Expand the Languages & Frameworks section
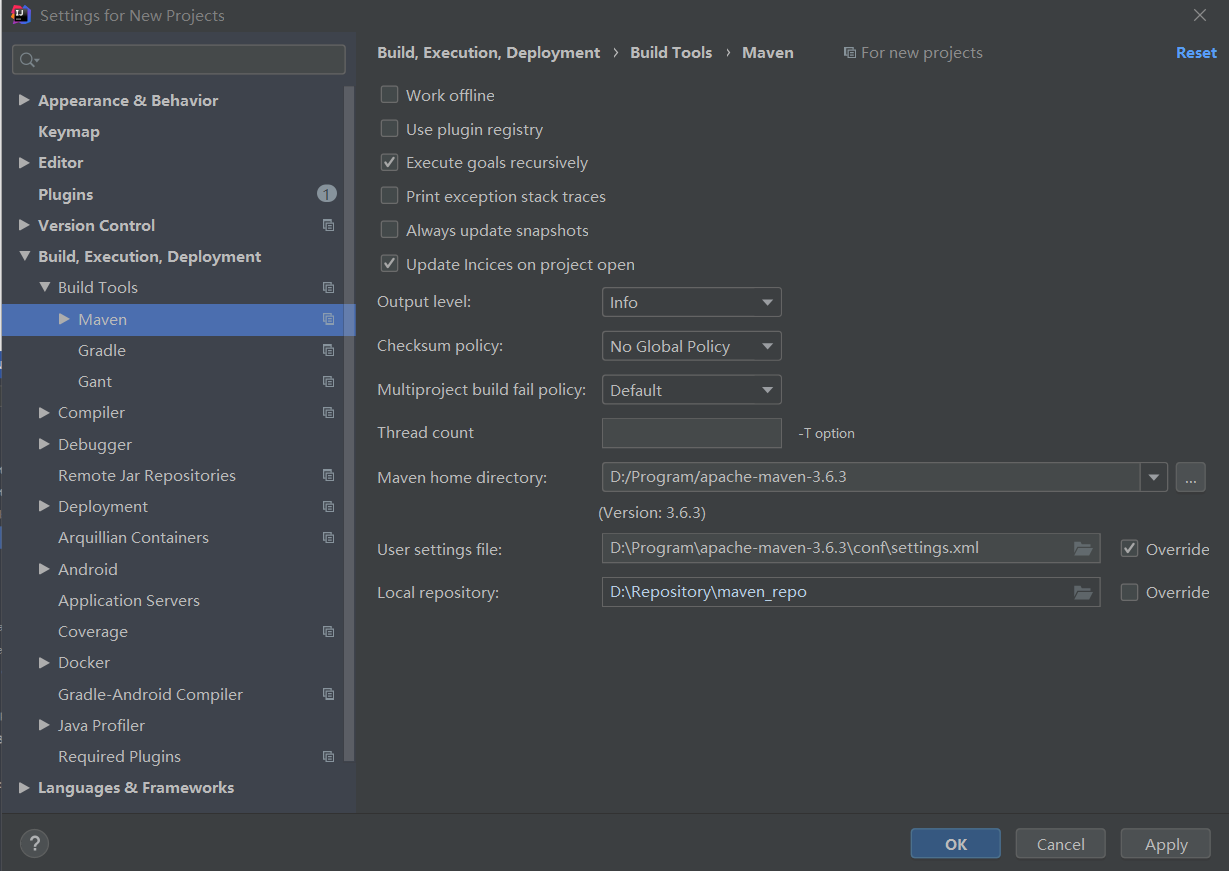 24,787
